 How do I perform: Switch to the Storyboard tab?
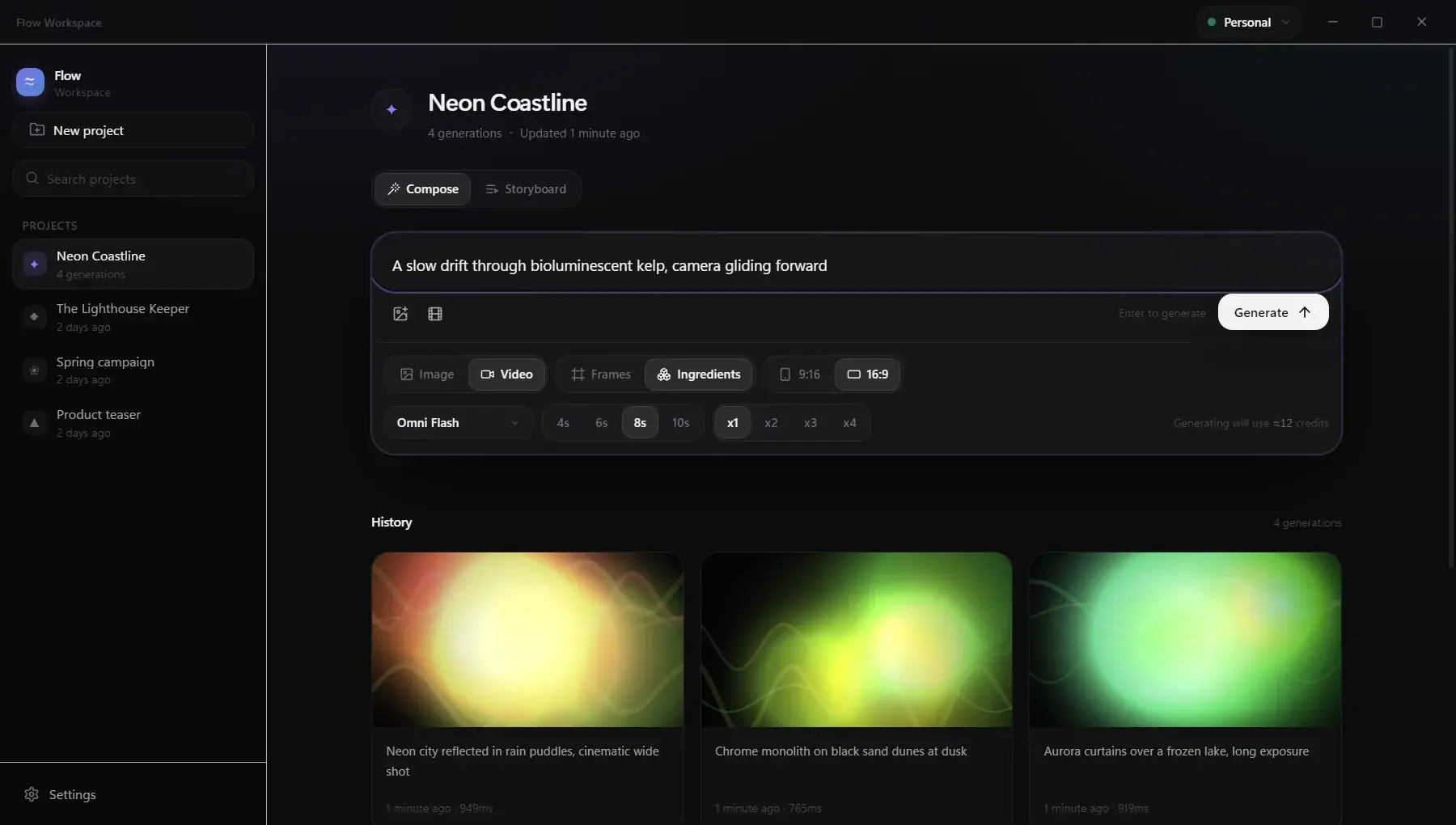[x=526, y=189]
